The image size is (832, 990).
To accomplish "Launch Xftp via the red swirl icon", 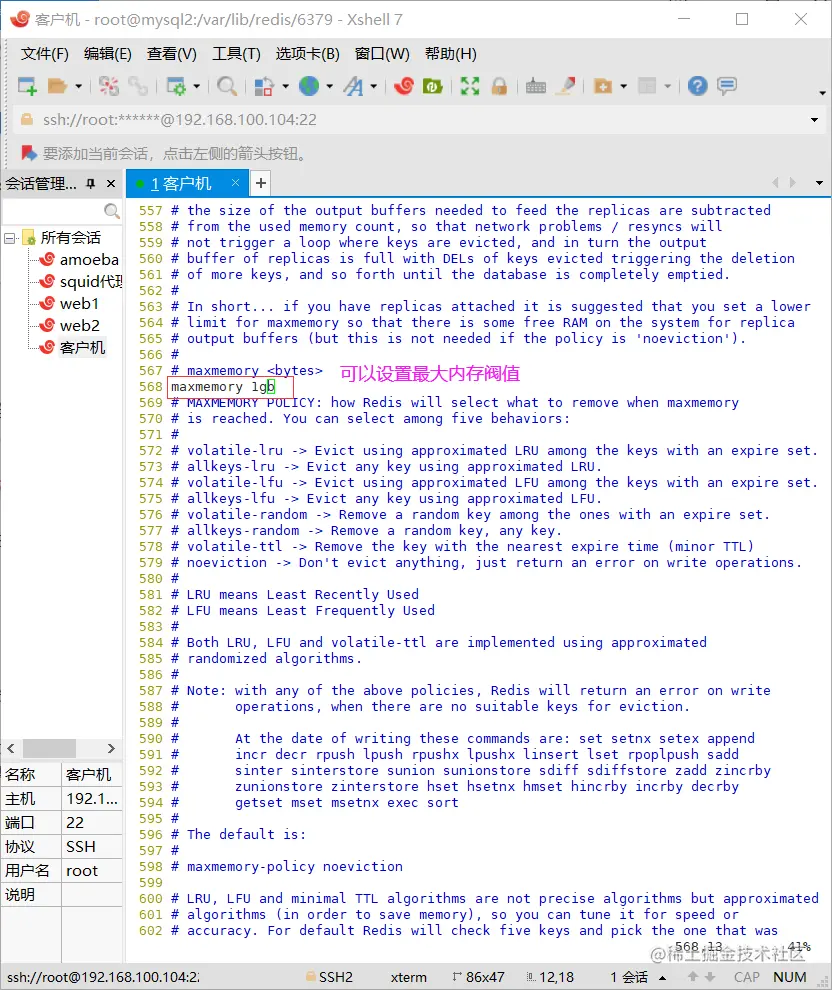I will 403,86.
